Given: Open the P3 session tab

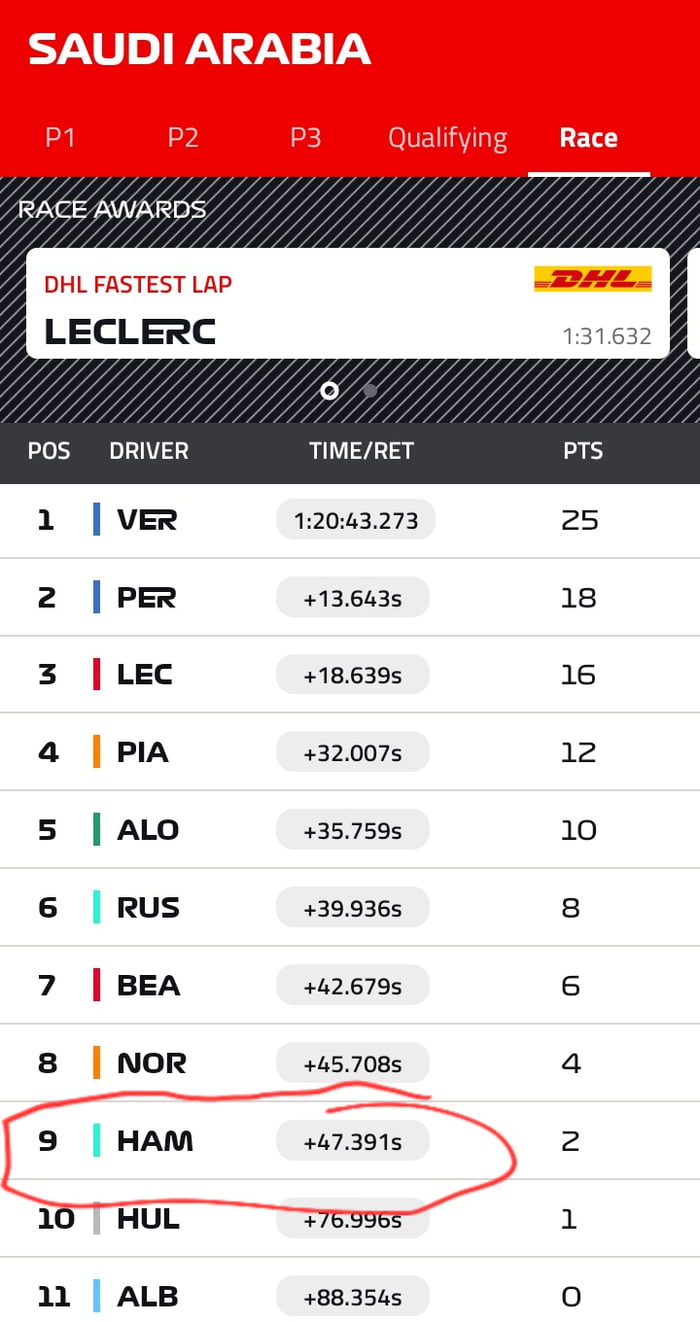Looking at the screenshot, I should coord(305,138).
